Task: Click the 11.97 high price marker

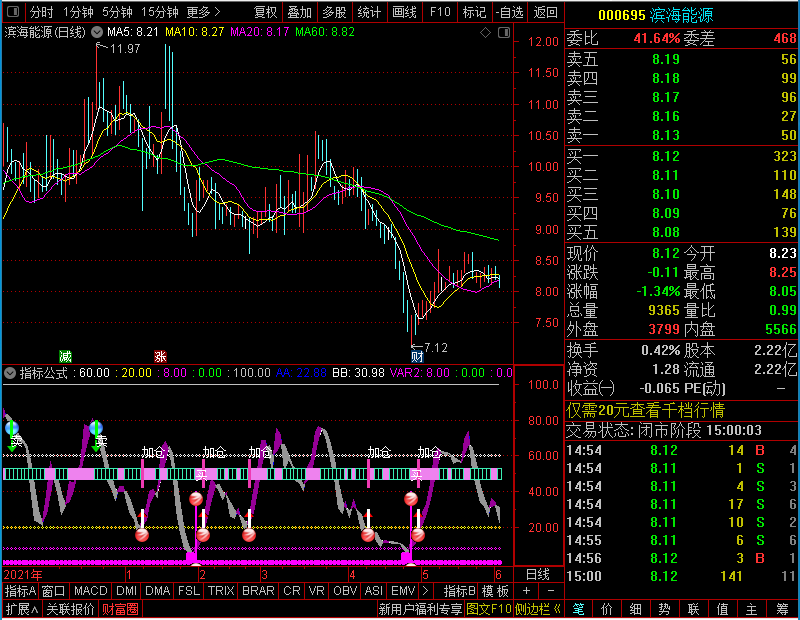Action: point(125,48)
